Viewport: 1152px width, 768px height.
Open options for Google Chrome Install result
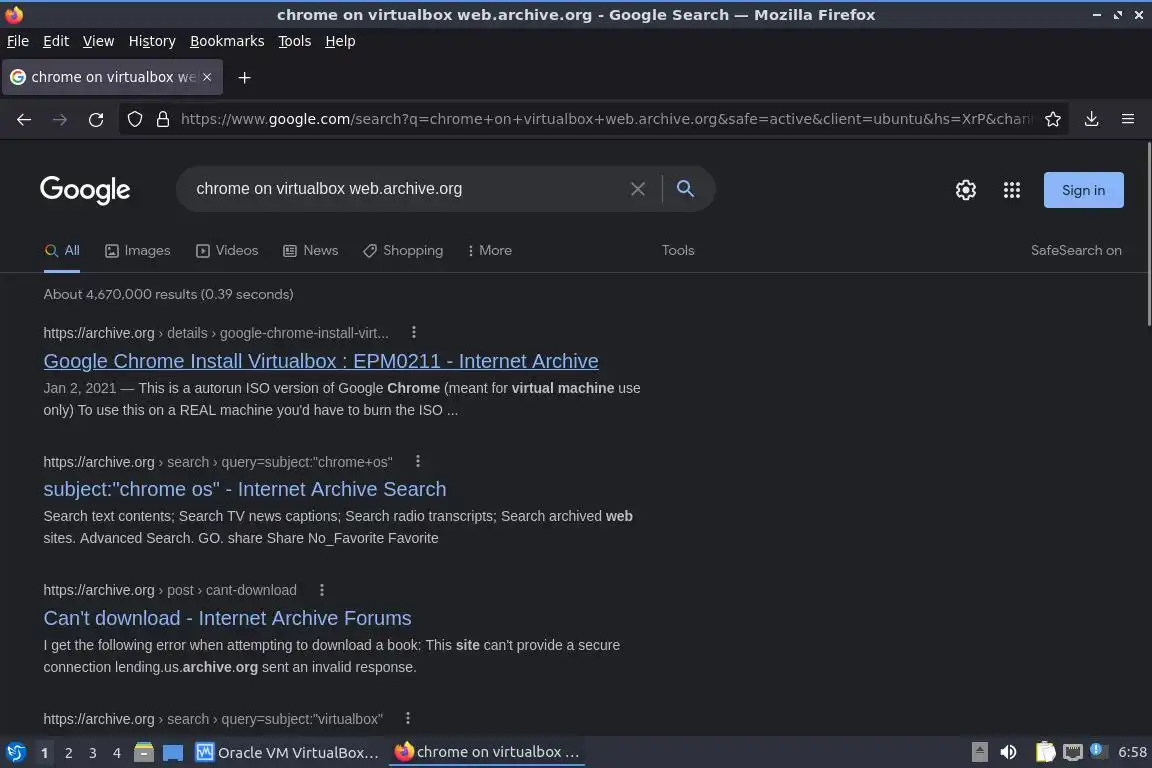[414, 332]
